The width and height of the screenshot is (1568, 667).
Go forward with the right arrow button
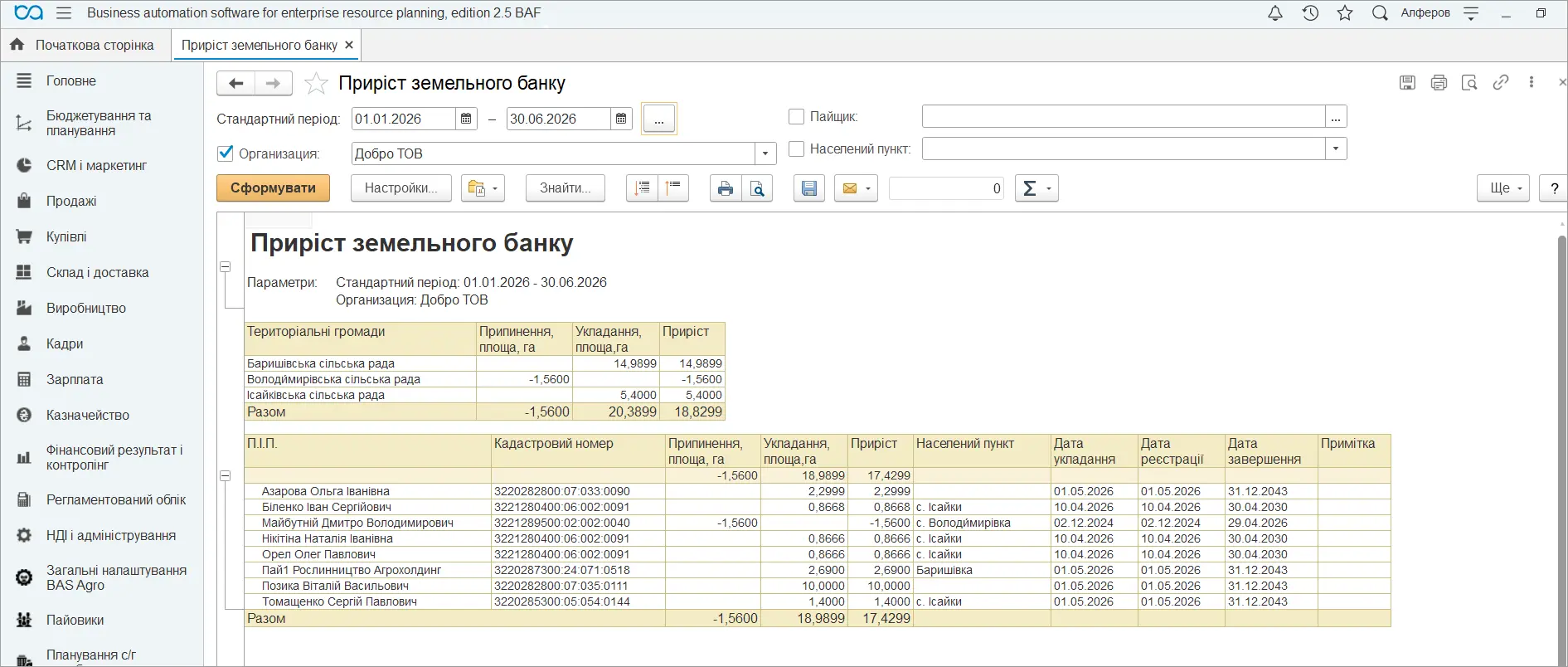pyautogui.click(x=273, y=83)
